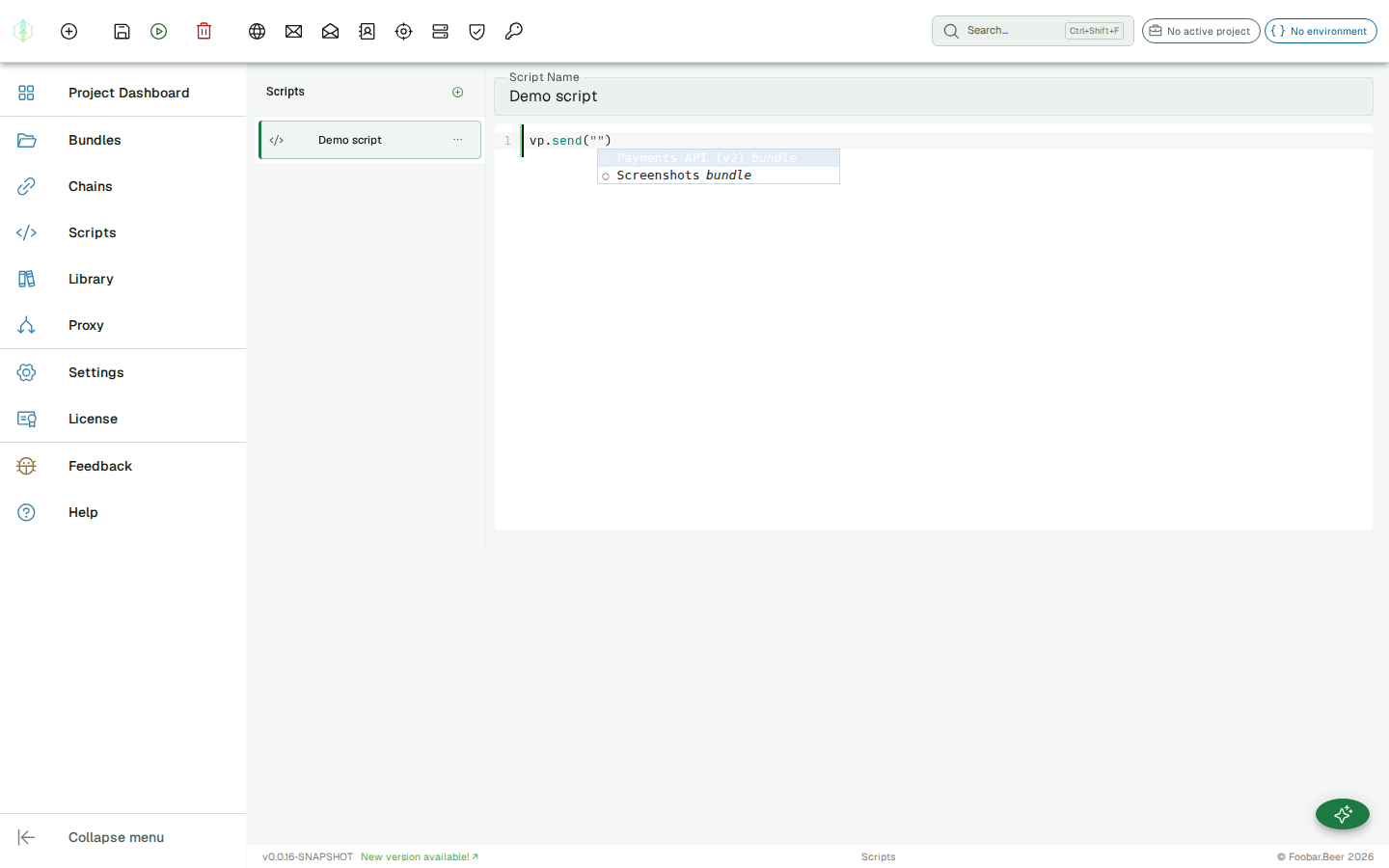This screenshot has width=1389, height=868.
Task: Click the closed envelope icon
Action: point(293,31)
